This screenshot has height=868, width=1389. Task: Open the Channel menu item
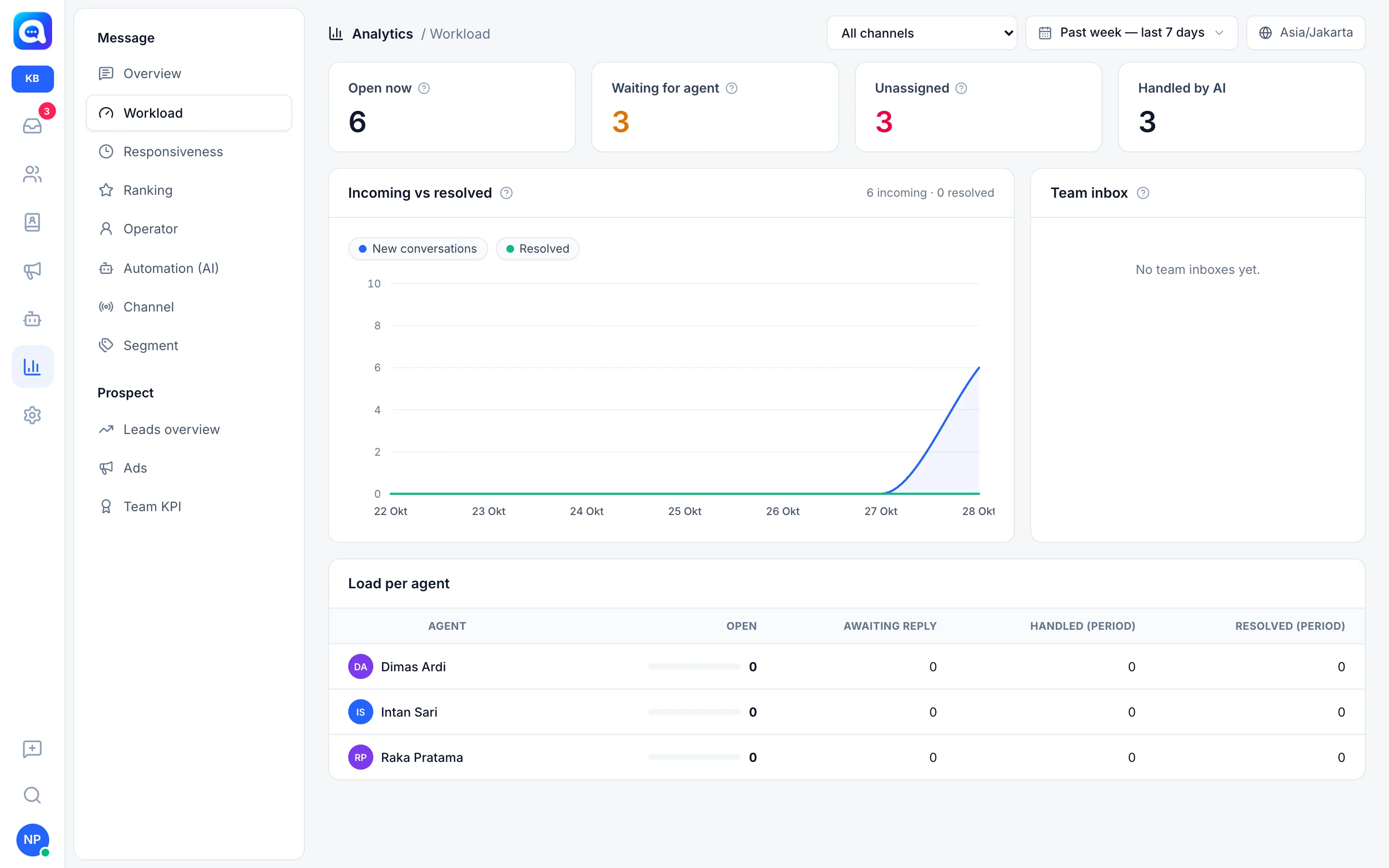pos(189,307)
